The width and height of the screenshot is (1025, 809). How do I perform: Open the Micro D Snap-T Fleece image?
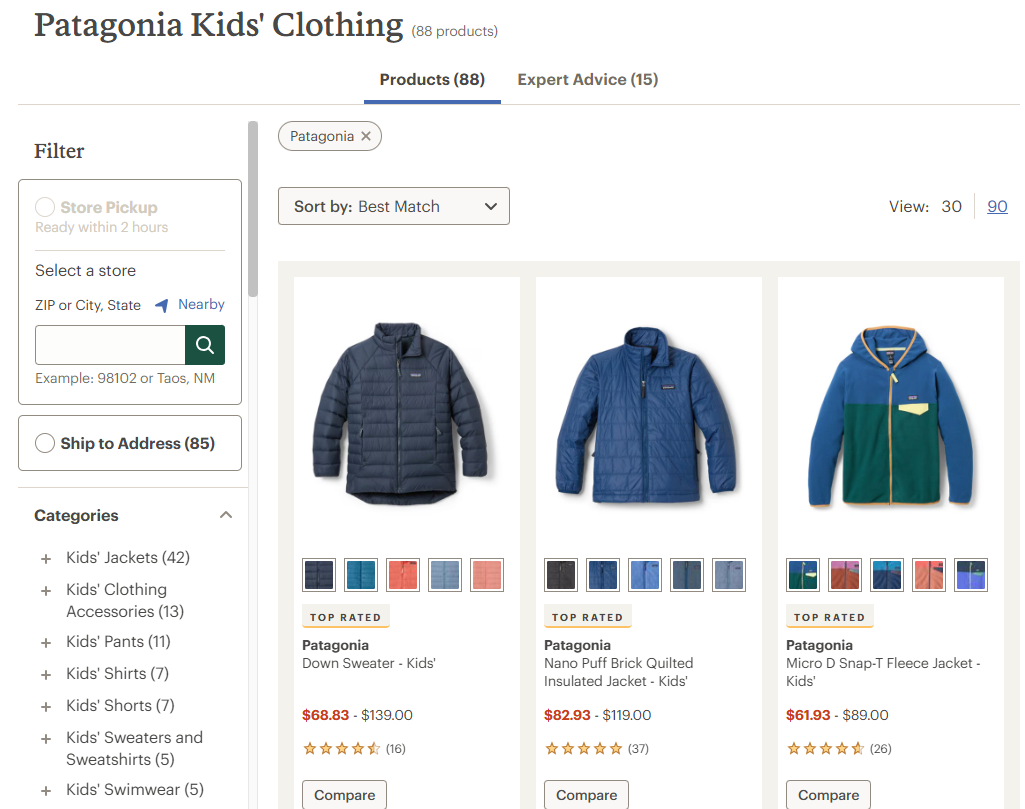click(890, 415)
